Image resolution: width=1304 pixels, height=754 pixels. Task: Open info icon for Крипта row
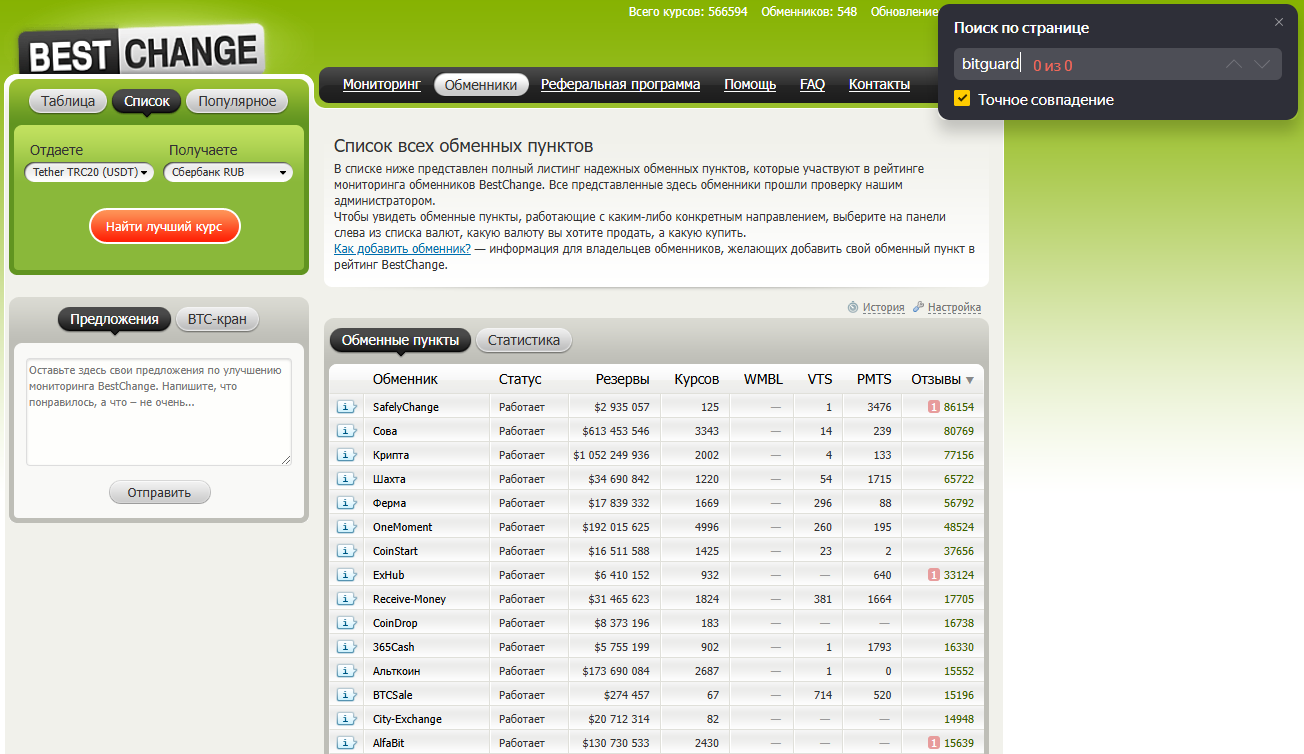click(x=346, y=455)
